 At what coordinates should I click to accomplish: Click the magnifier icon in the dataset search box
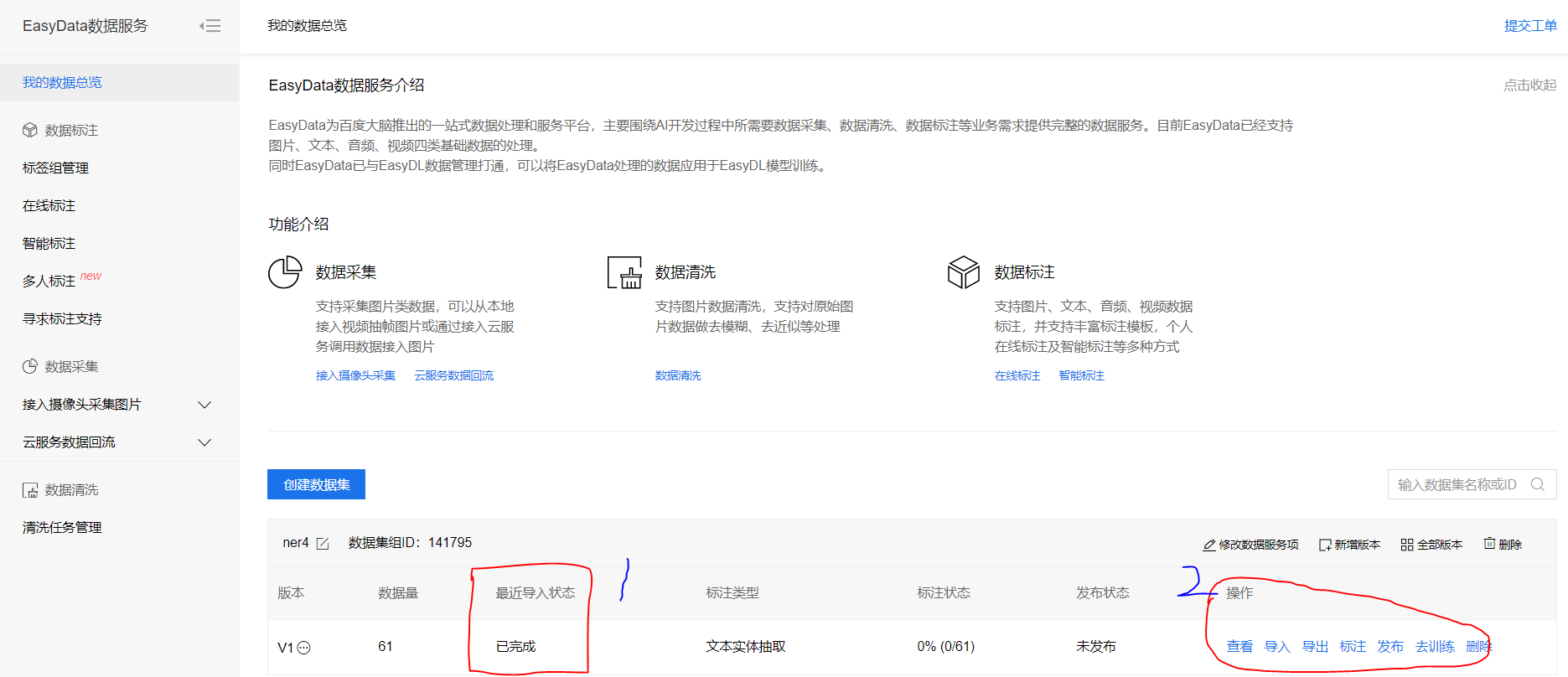click(1538, 484)
